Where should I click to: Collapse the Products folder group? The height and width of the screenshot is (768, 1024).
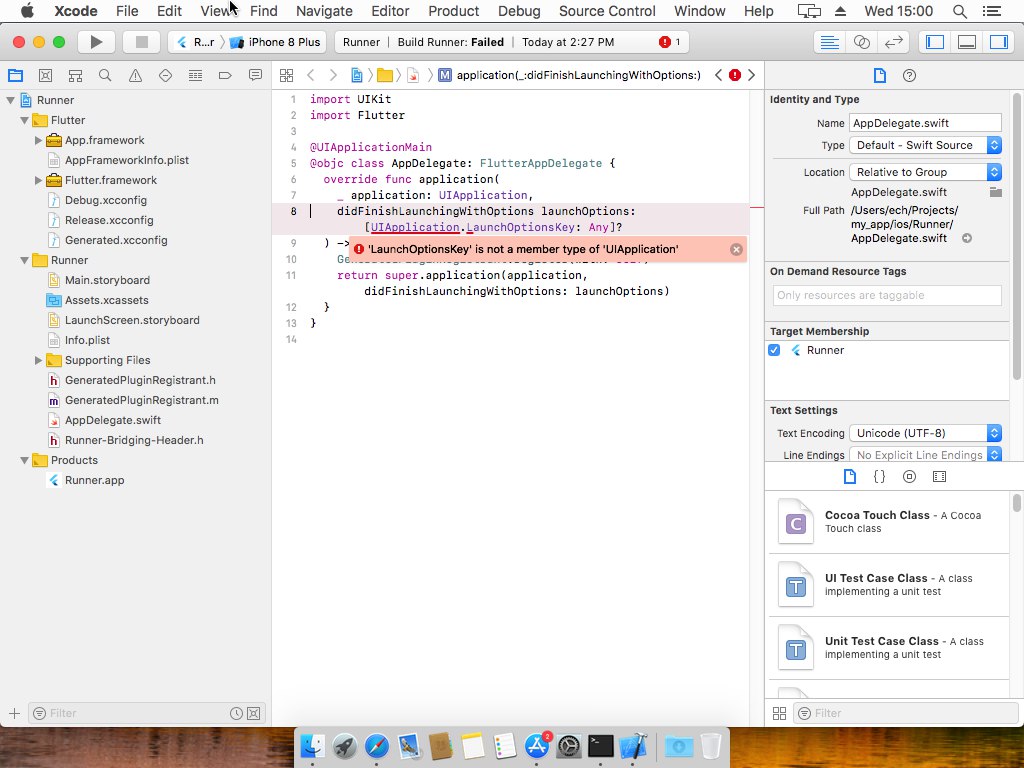[25, 460]
